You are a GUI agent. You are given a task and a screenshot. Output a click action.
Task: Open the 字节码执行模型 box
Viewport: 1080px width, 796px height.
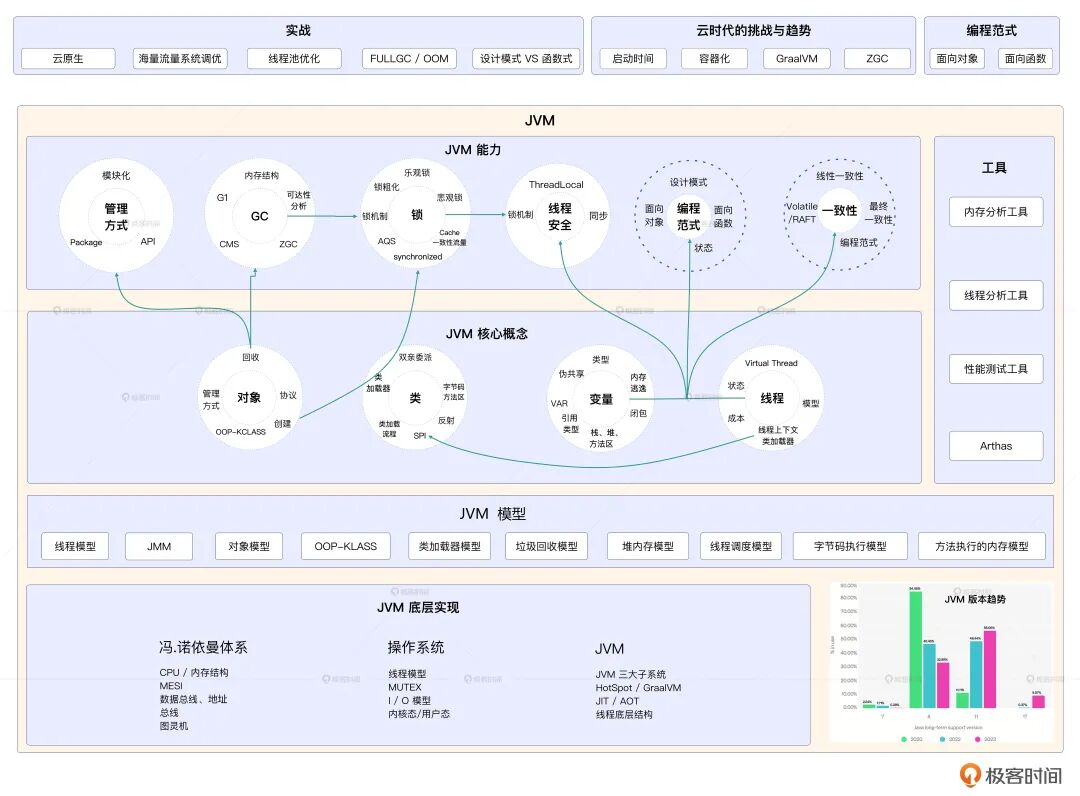coord(851,546)
